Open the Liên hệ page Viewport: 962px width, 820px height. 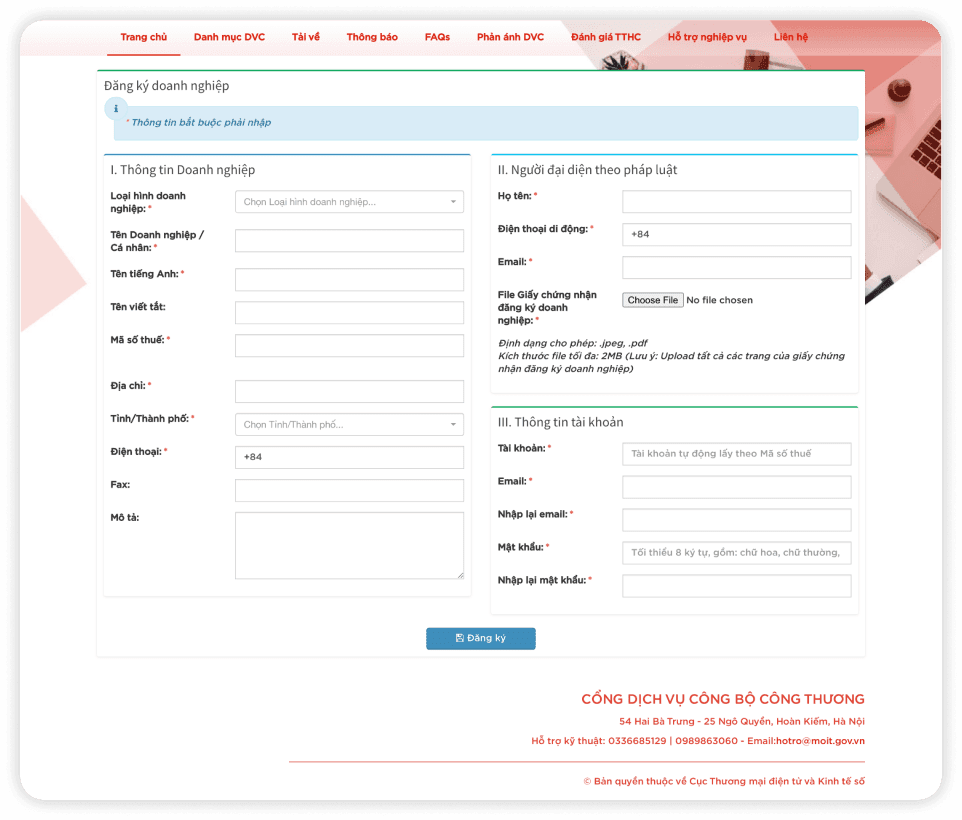click(x=791, y=36)
